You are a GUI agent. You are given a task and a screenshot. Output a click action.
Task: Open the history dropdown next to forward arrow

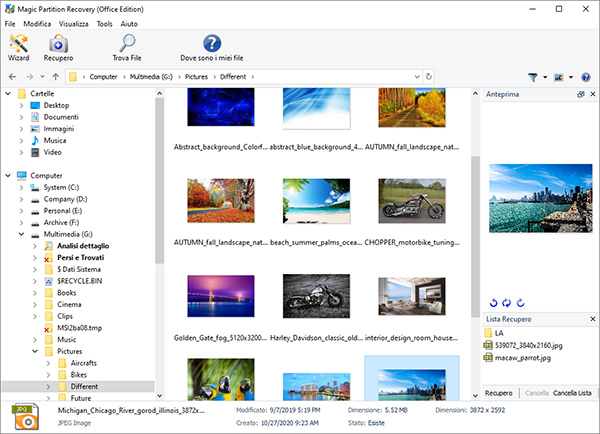point(42,77)
